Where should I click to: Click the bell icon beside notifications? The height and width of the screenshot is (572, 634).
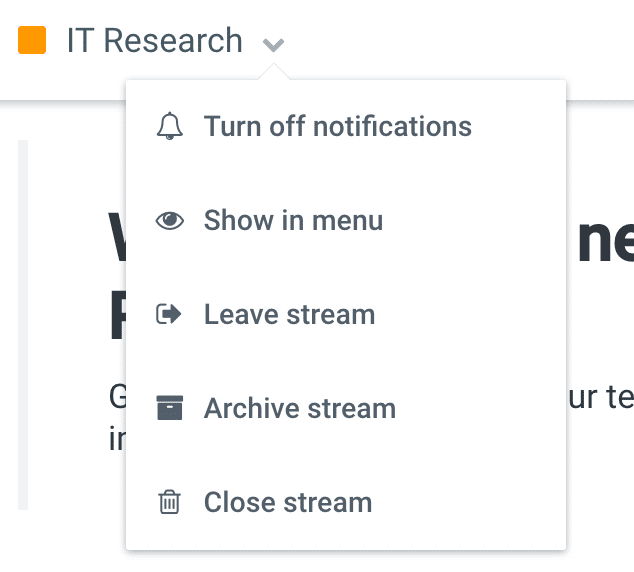coord(170,127)
